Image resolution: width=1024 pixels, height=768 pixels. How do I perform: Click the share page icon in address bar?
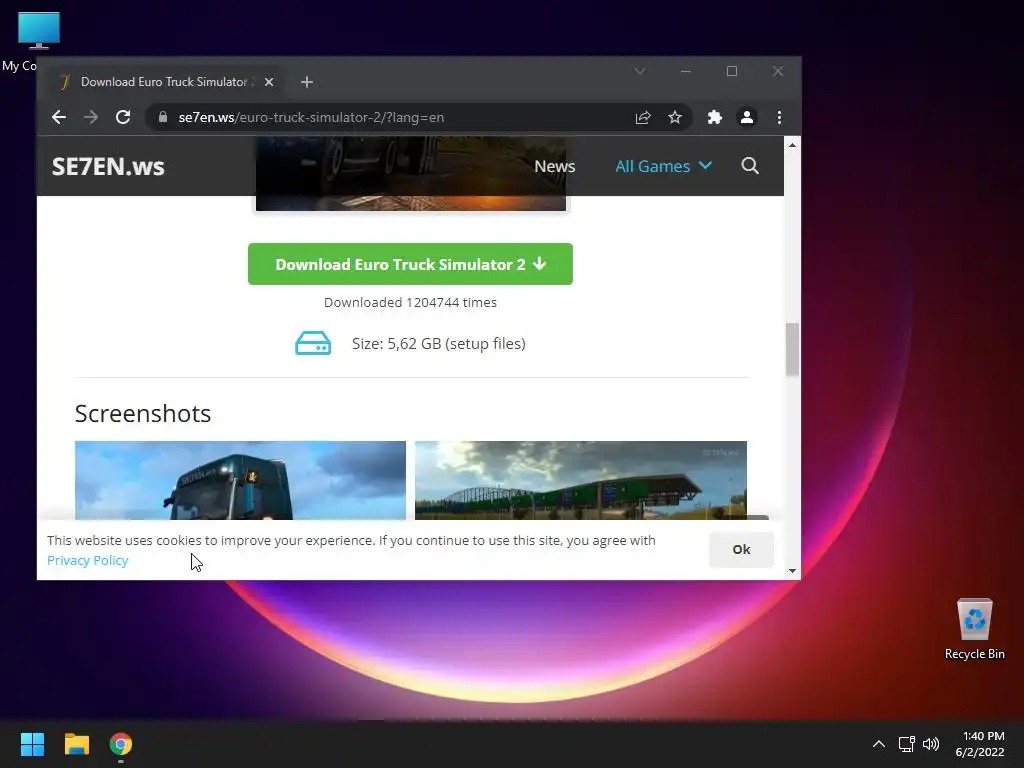[x=643, y=118]
